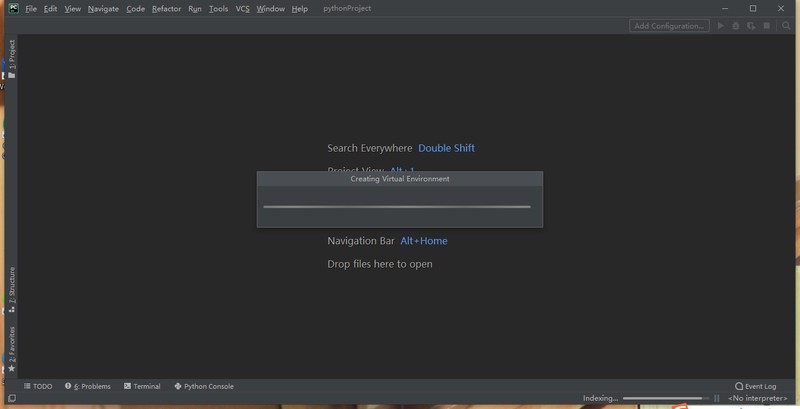Toggle the Favorites side panel
This screenshot has width=800, height=409.
point(12,349)
